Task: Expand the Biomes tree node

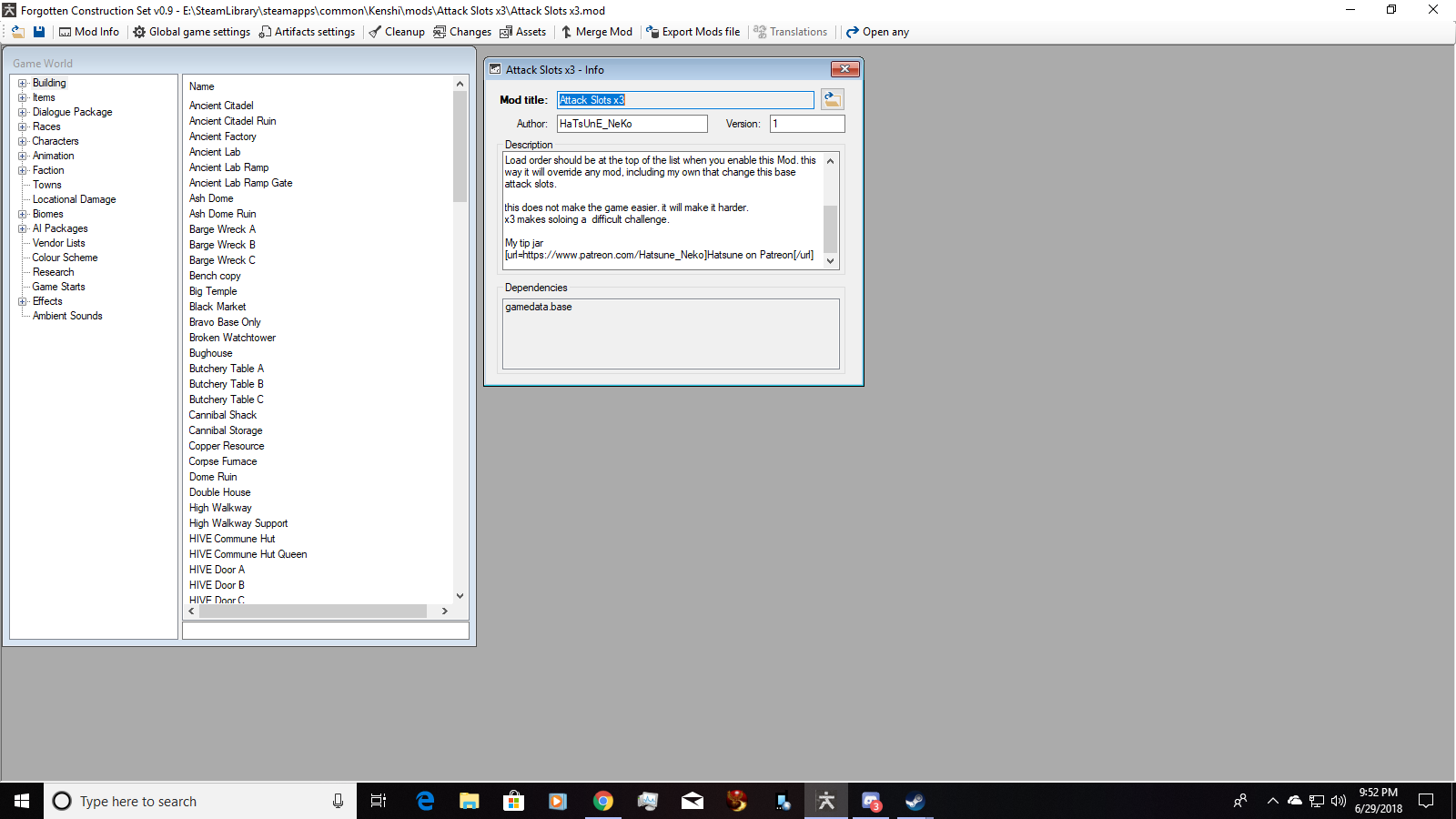Action: 23,214
